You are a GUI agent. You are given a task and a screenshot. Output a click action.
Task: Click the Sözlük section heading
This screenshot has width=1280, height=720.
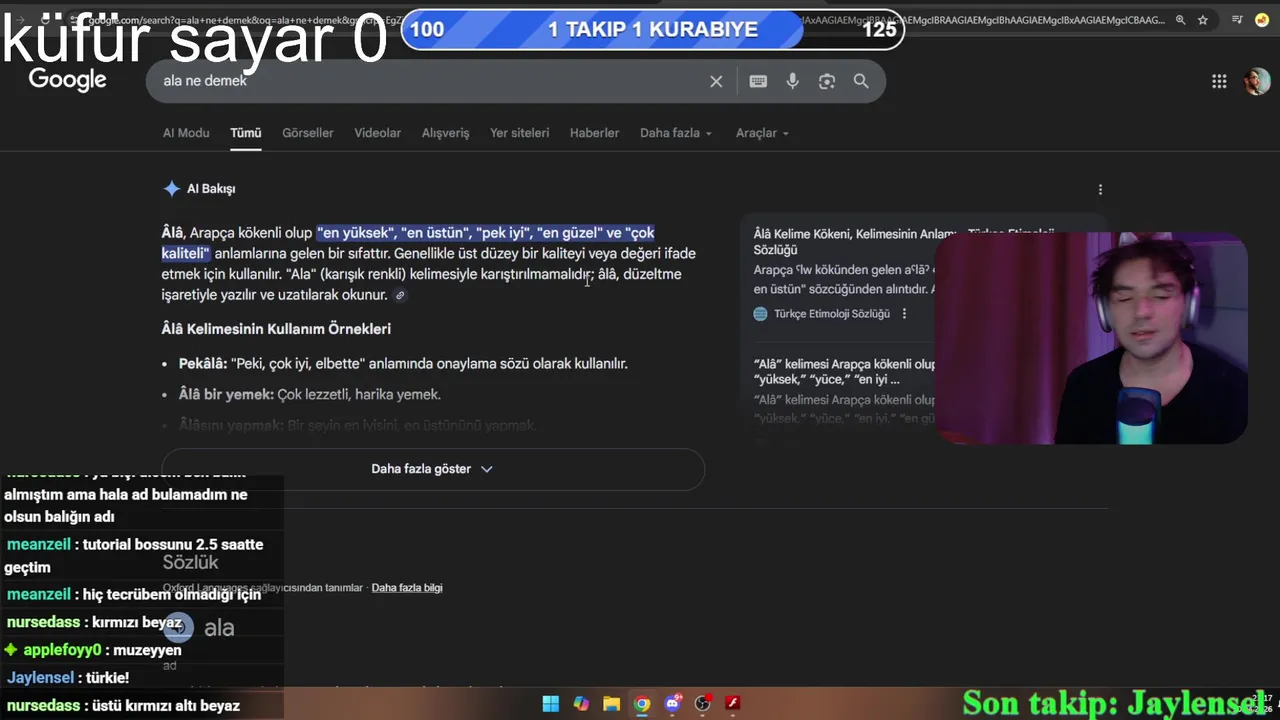(x=190, y=562)
